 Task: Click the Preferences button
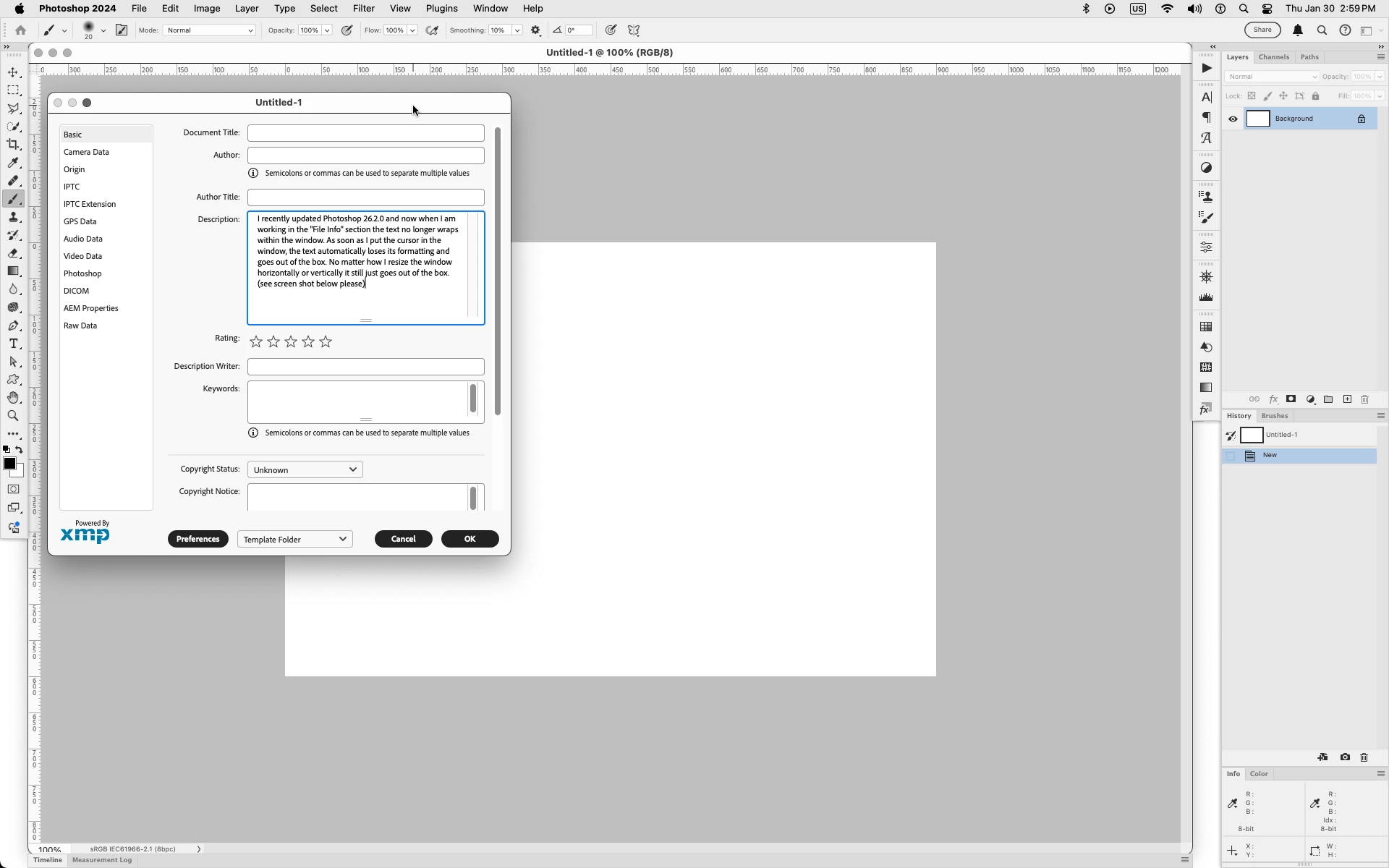tap(197, 539)
